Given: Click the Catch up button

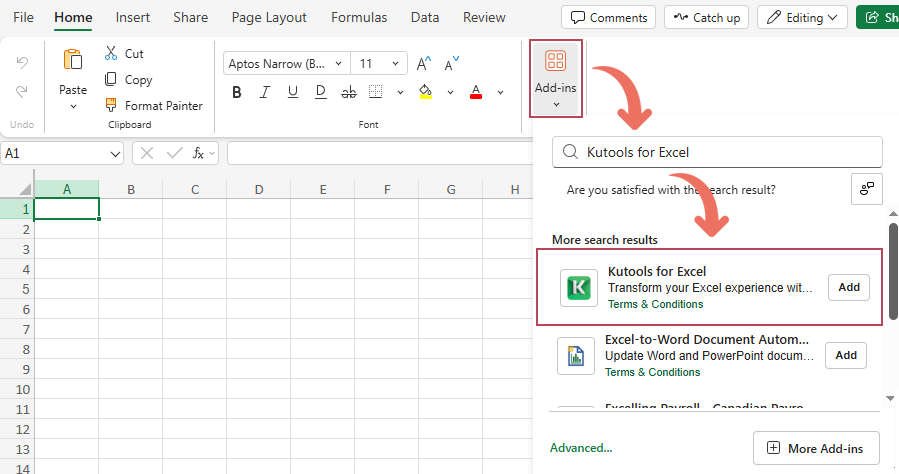Looking at the screenshot, I should (x=707, y=18).
